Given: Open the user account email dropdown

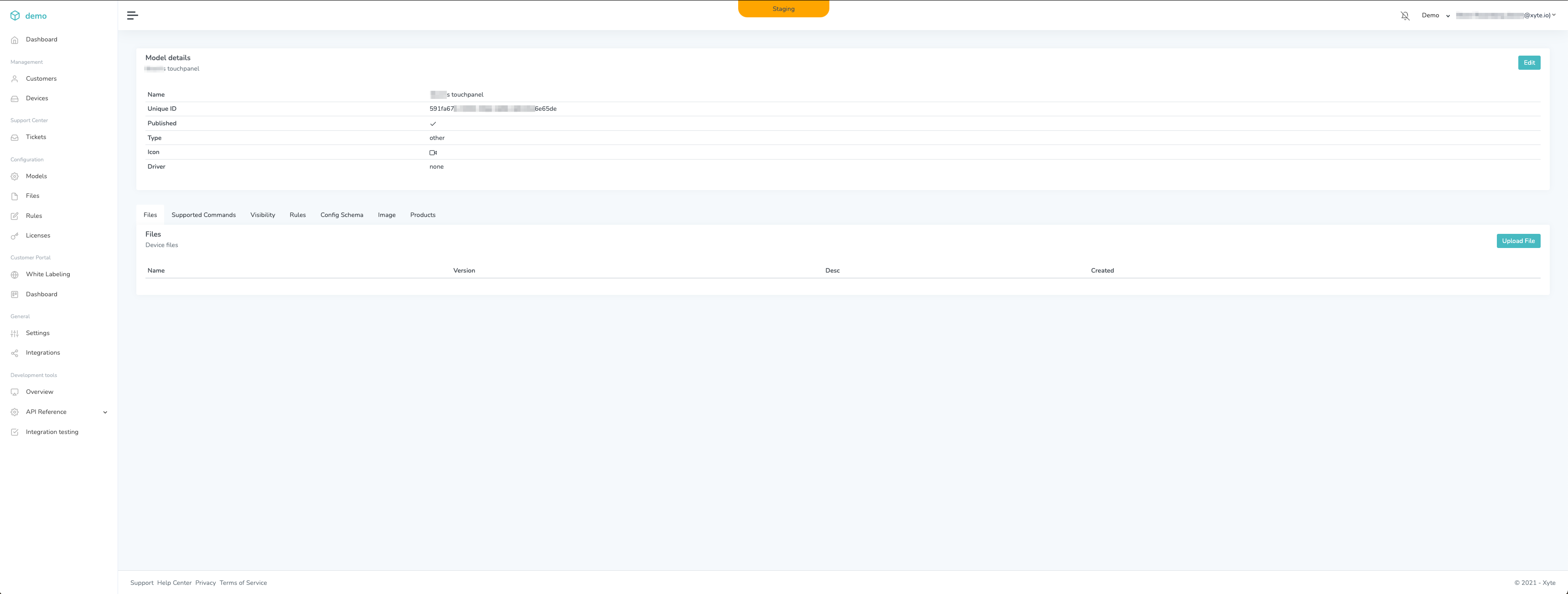Looking at the screenshot, I should click(1506, 16).
